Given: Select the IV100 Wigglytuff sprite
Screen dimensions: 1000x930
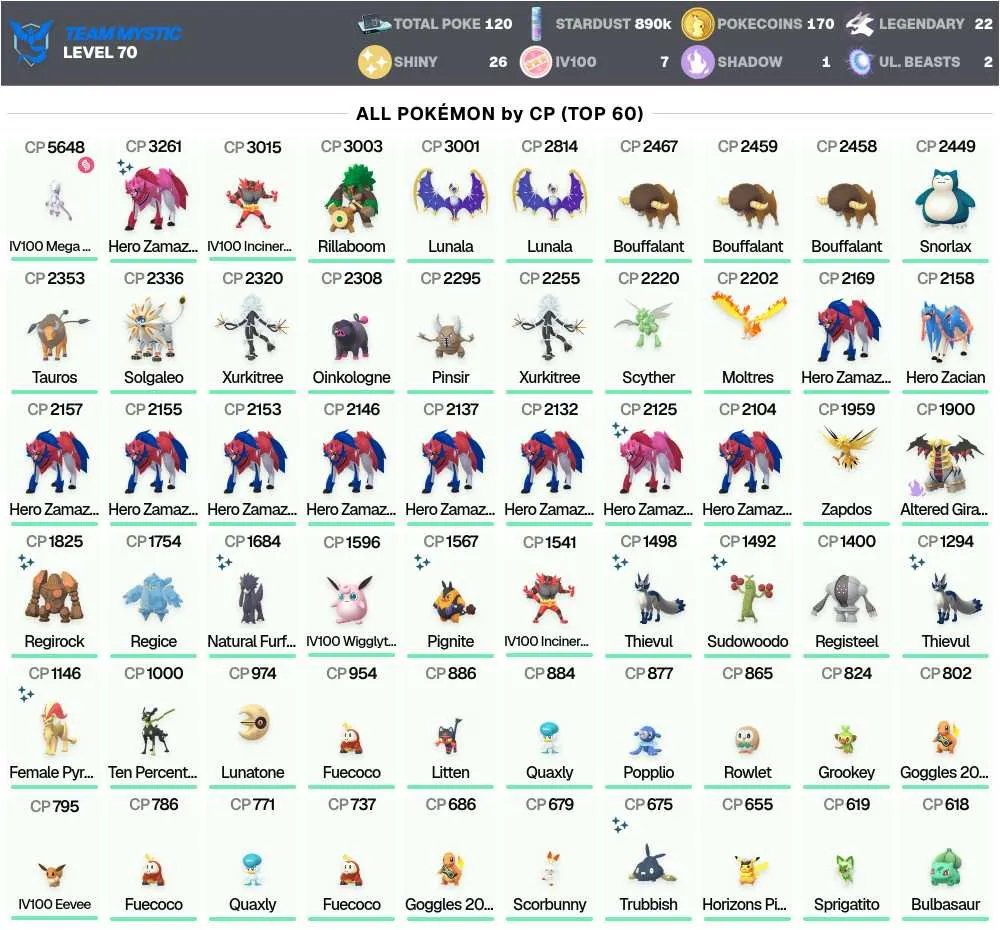Looking at the screenshot, I should click(351, 598).
